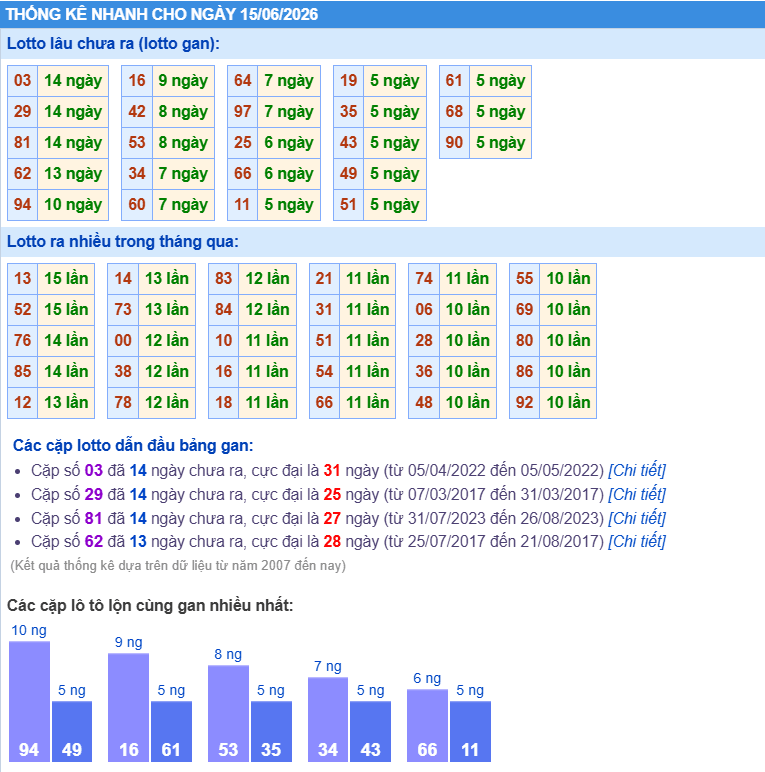765x772 pixels.
Task: Select number 42 in lotto gan table
Action: click(x=137, y=112)
